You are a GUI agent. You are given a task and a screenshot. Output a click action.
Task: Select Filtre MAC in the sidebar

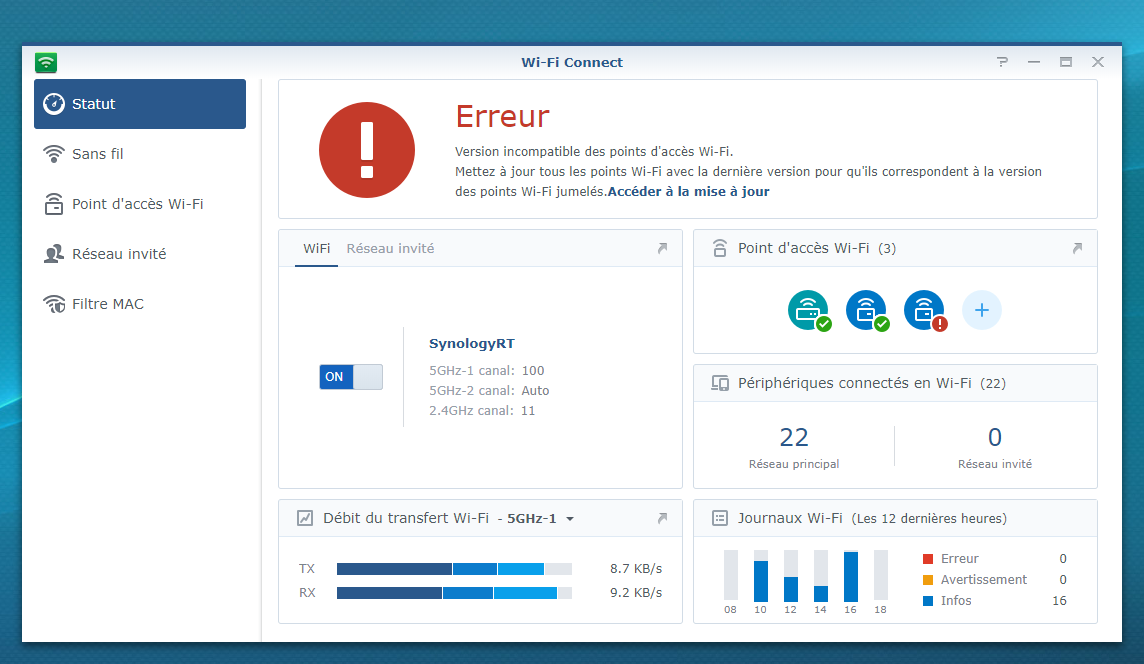[139, 304]
